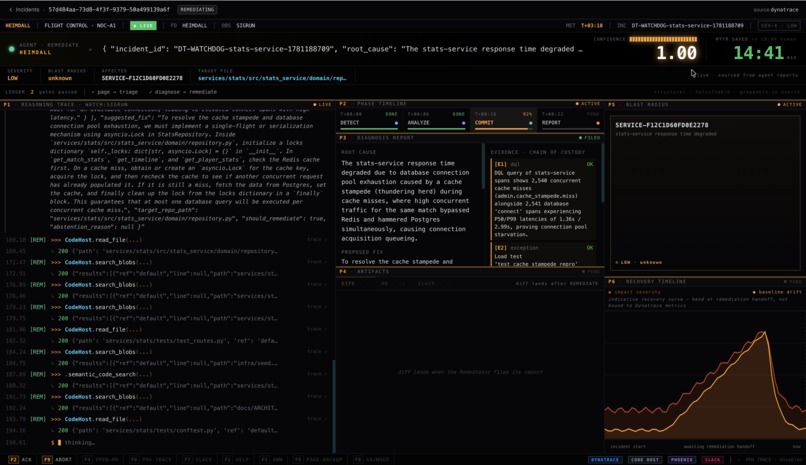Click the evidence chain scrollbar
Image resolution: width=806 pixels, height=465 pixels.
pyautogui.click(x=602, y=173)
